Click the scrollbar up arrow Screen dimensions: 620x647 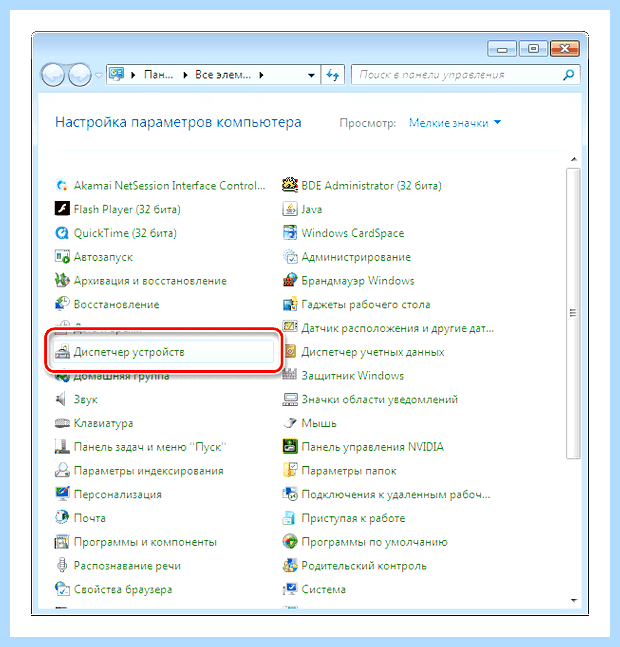pos(573,159)
